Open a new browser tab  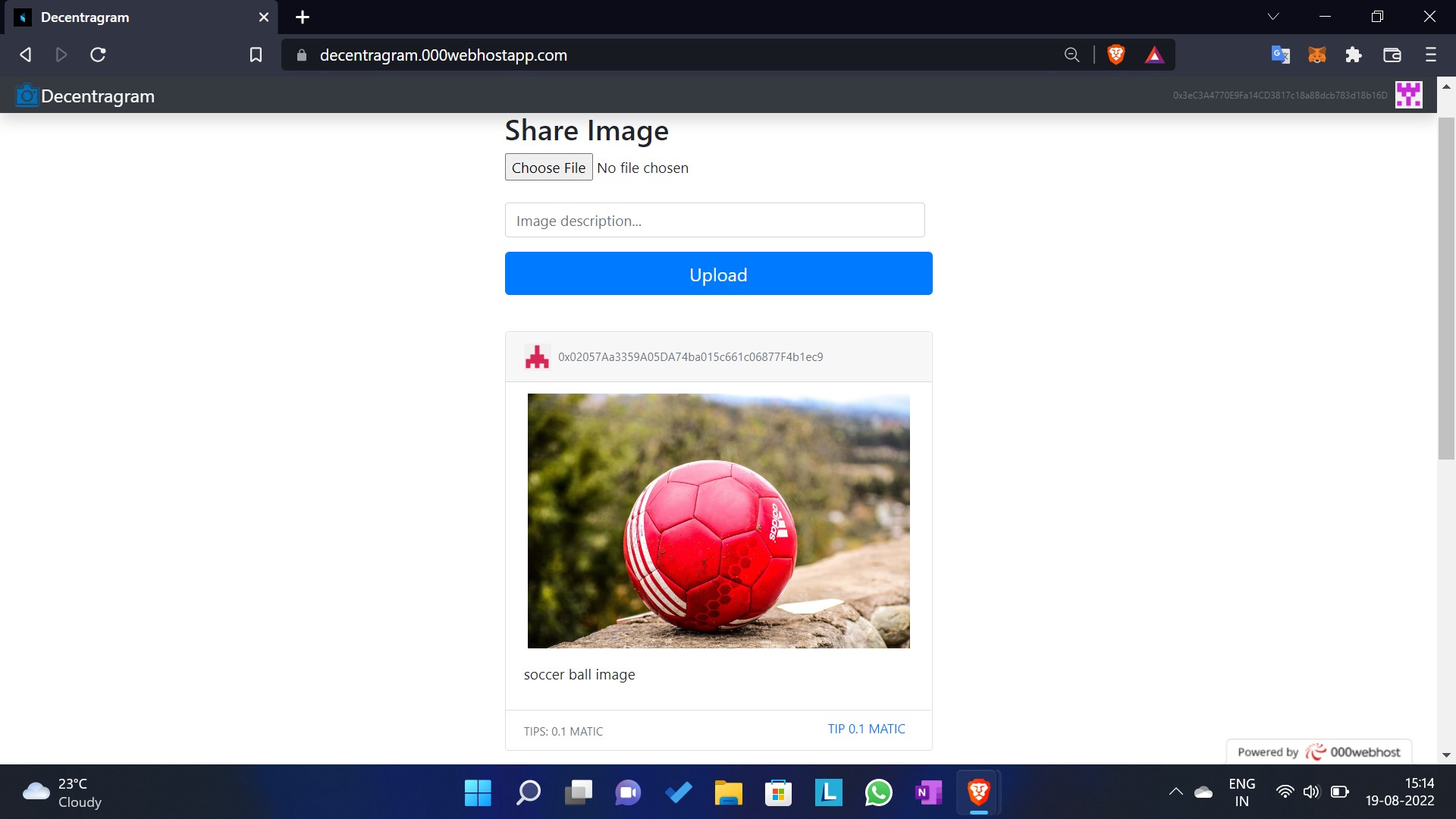[x=303, y=17]
